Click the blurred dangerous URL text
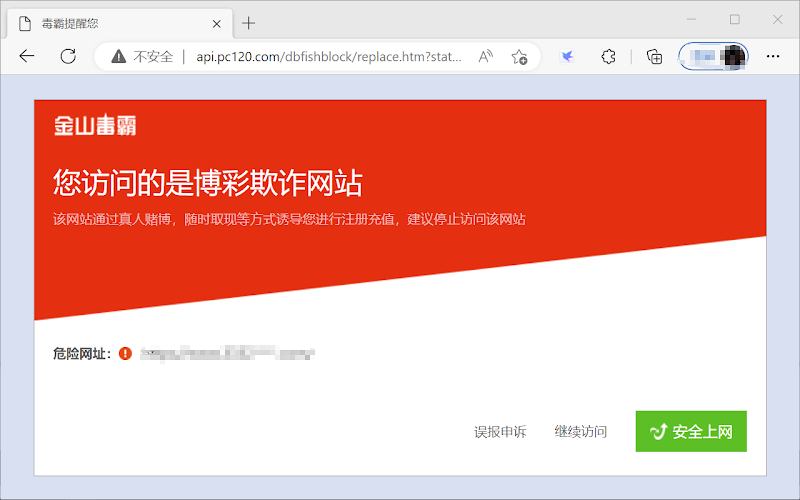Viewport: 800px width, 500px height. tap(227, 353)
